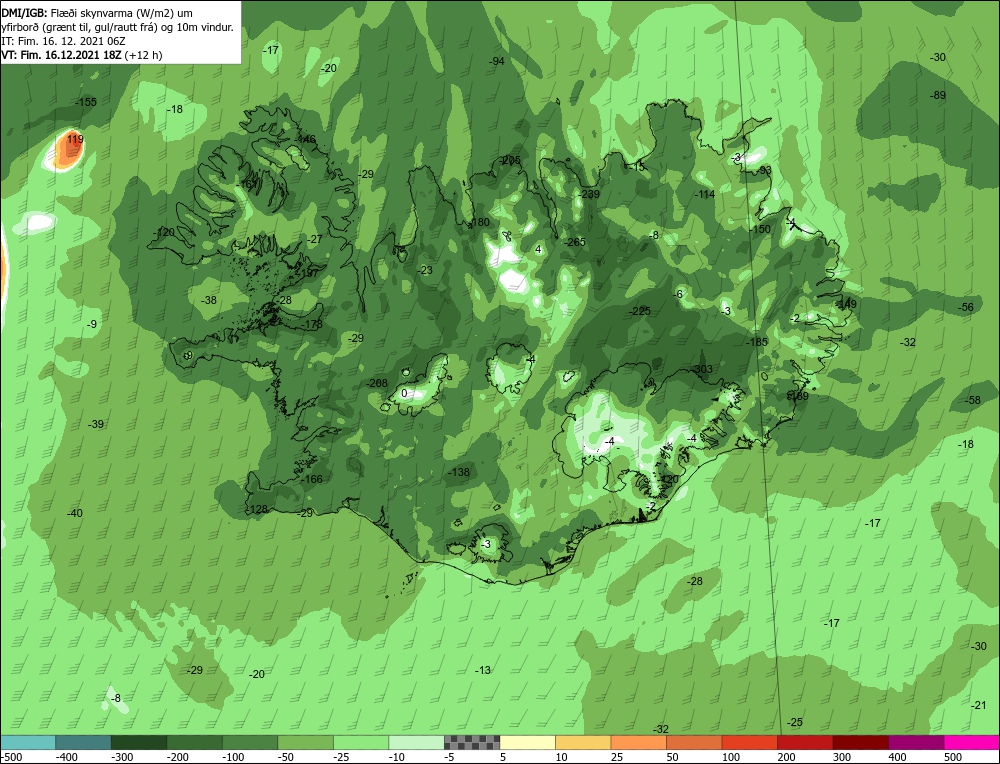
Task: Click the '-138' value on the map
Action: (x=459, y=473)
